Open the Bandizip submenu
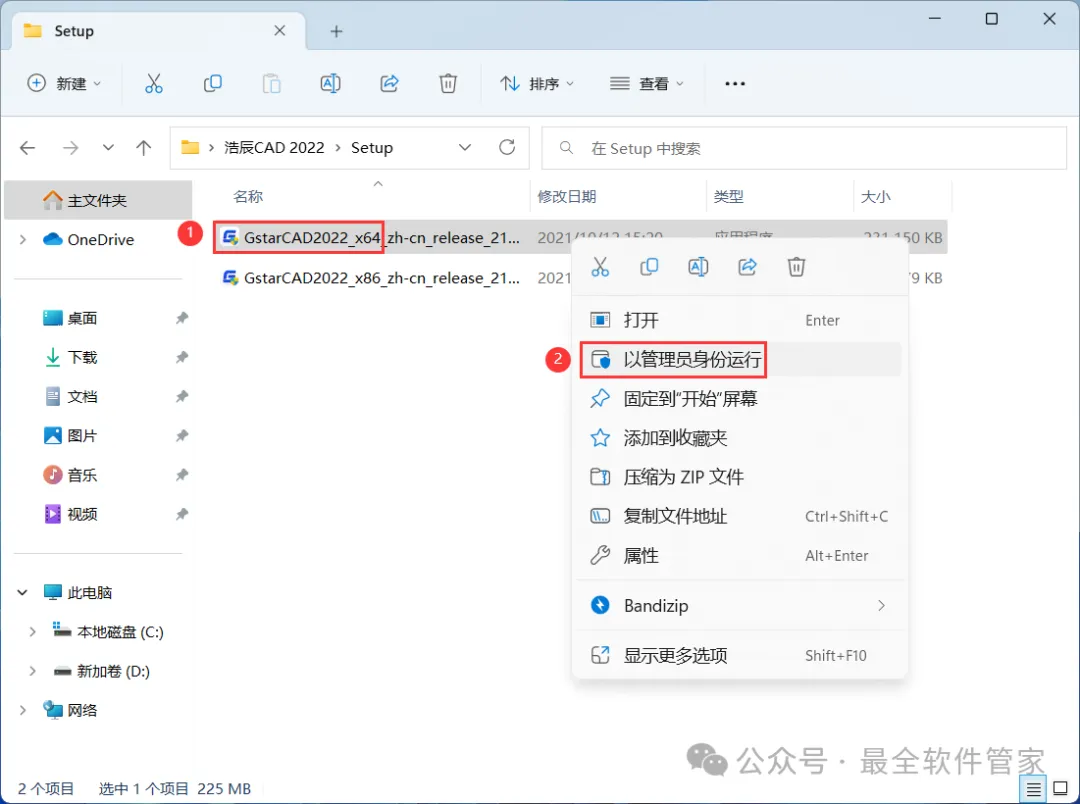1080x804 pixels. point(740,606)
